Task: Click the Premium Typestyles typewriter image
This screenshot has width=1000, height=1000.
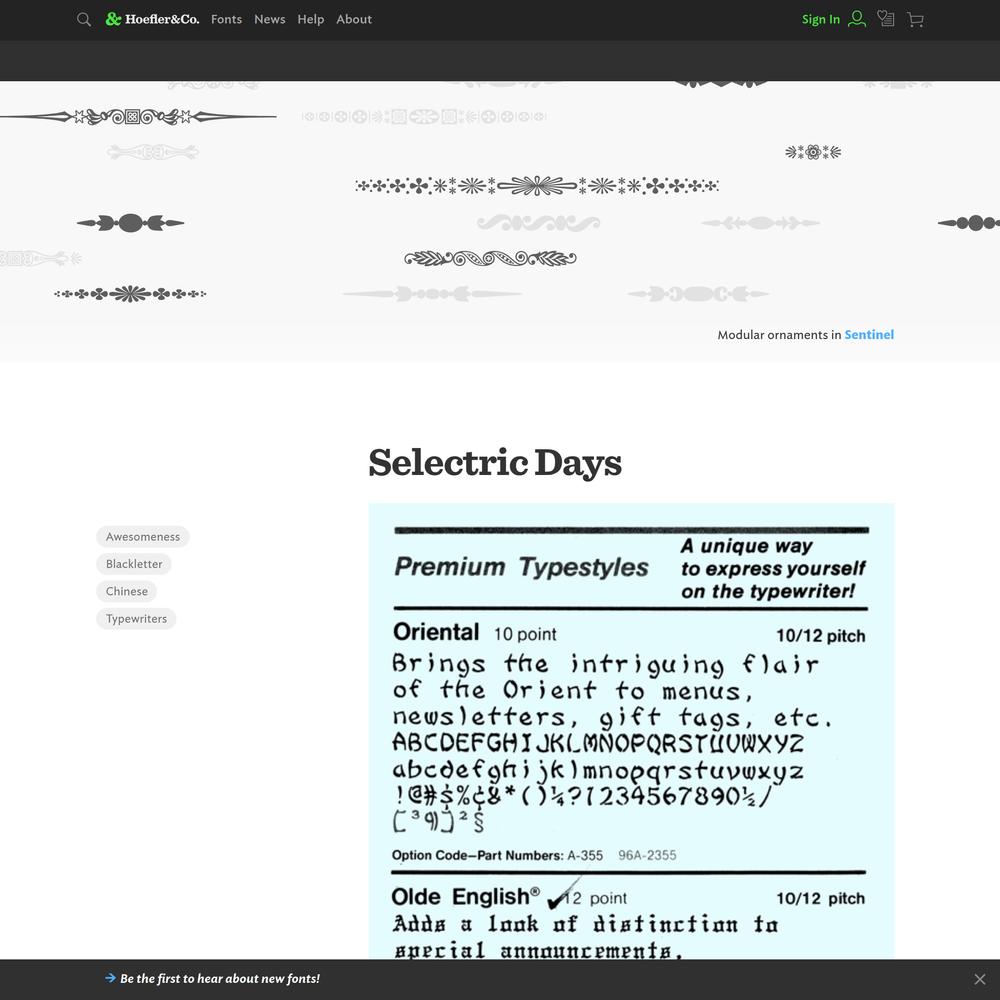Action: [x=631, y=731]
